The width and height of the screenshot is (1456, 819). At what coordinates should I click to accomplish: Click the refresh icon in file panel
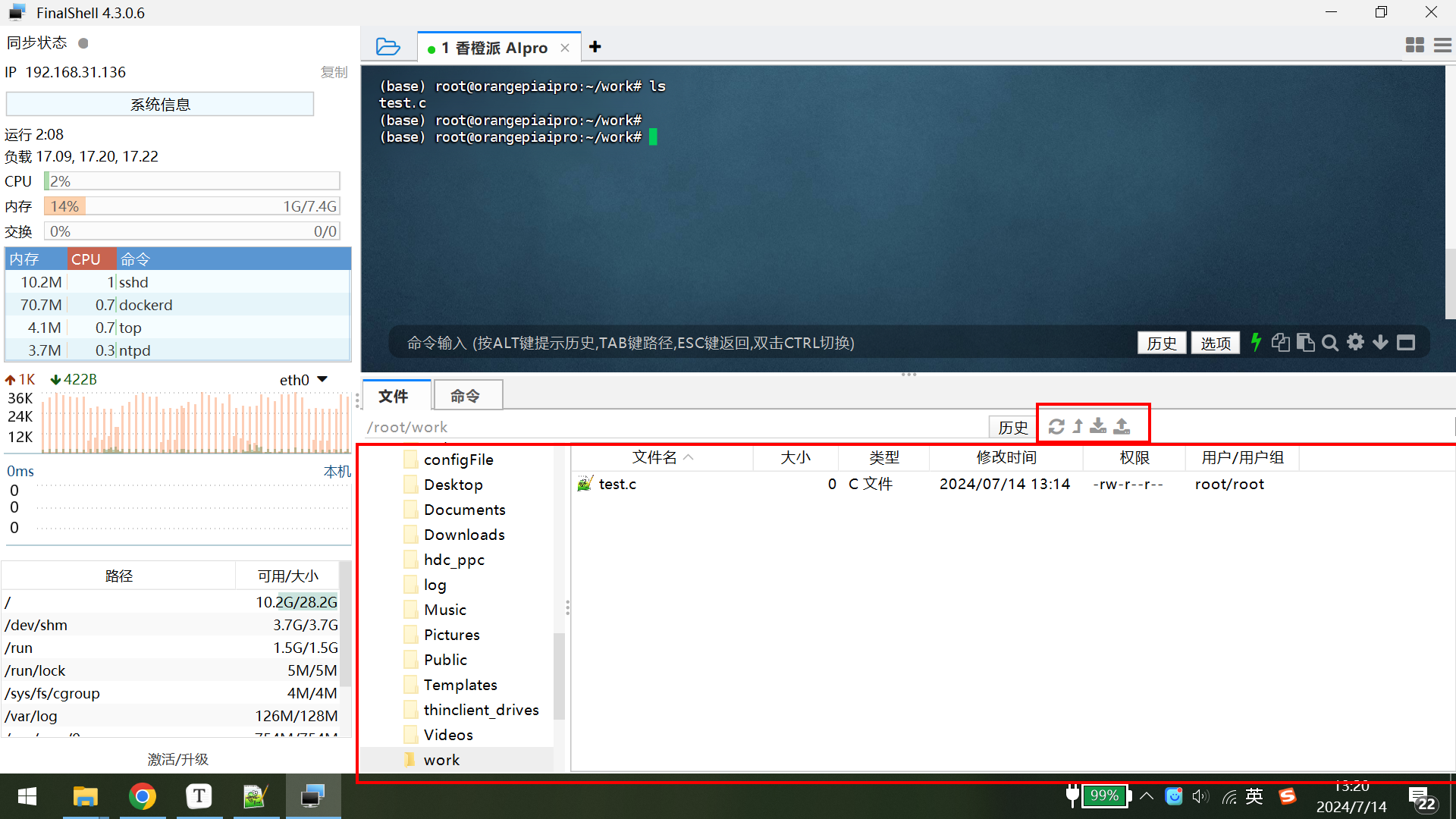[1056, 427]
